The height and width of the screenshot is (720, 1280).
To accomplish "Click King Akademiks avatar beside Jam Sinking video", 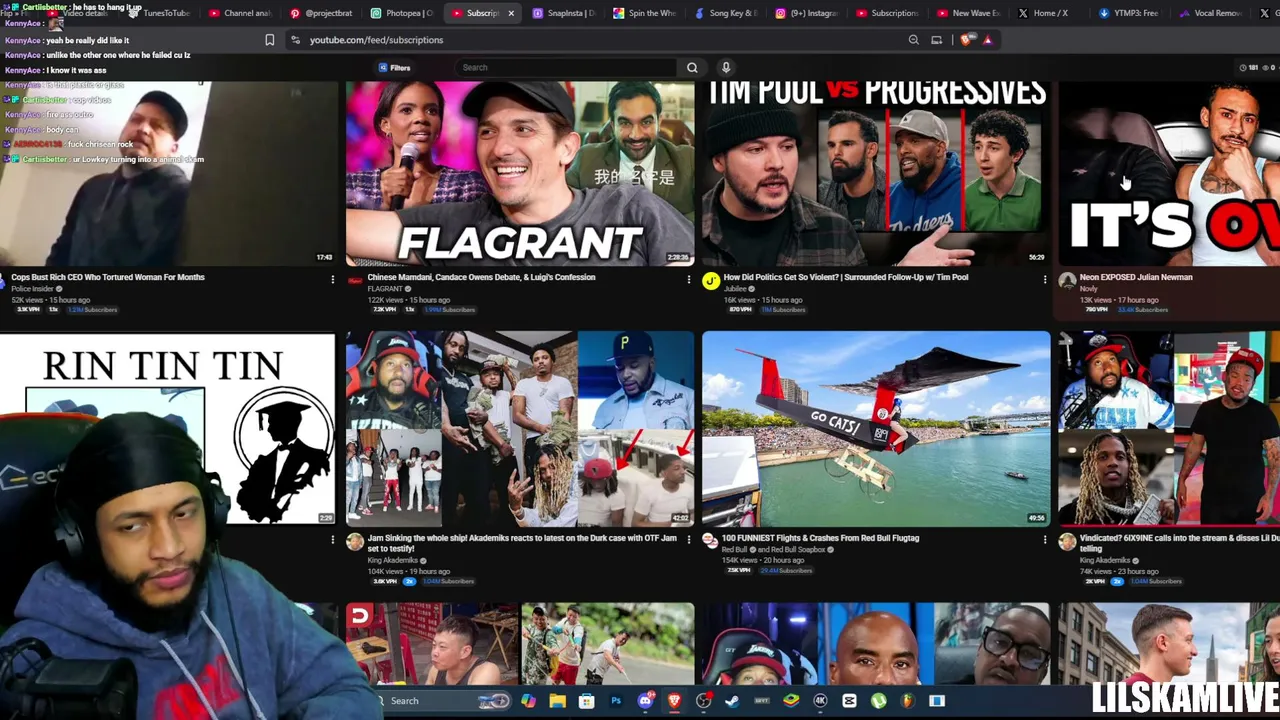I will point(355,542).
